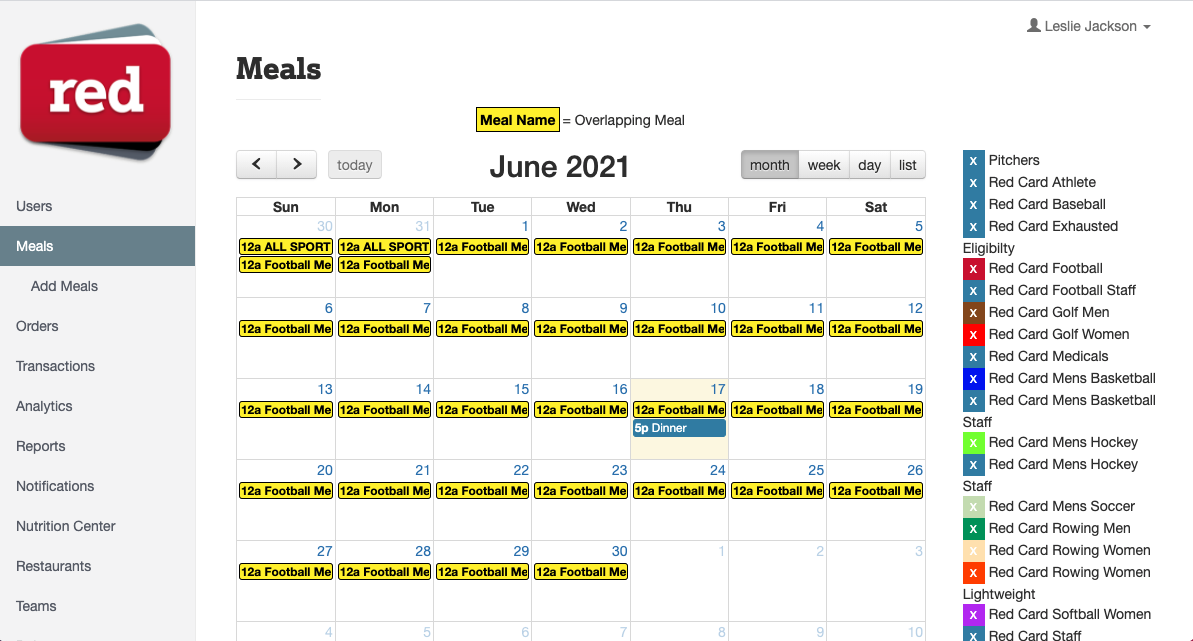Toggle the red X box for Red Card Football
The image size is (1193, 641).
973,269
